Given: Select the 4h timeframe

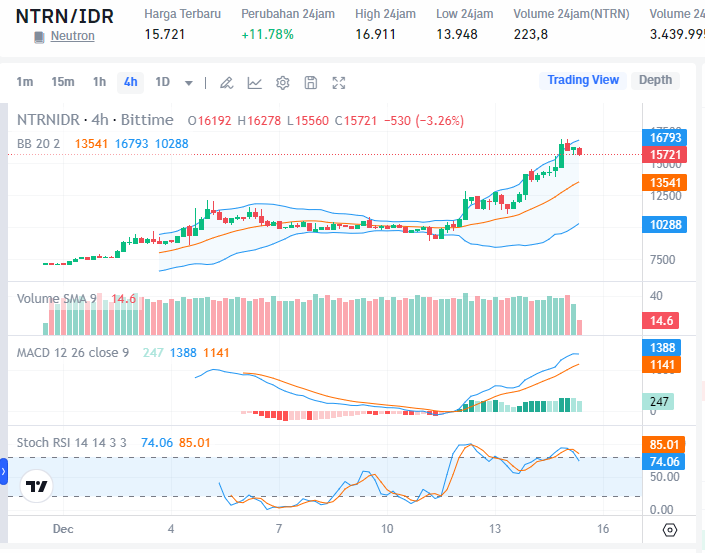Looking at the screenshot, I should [130, 83].
